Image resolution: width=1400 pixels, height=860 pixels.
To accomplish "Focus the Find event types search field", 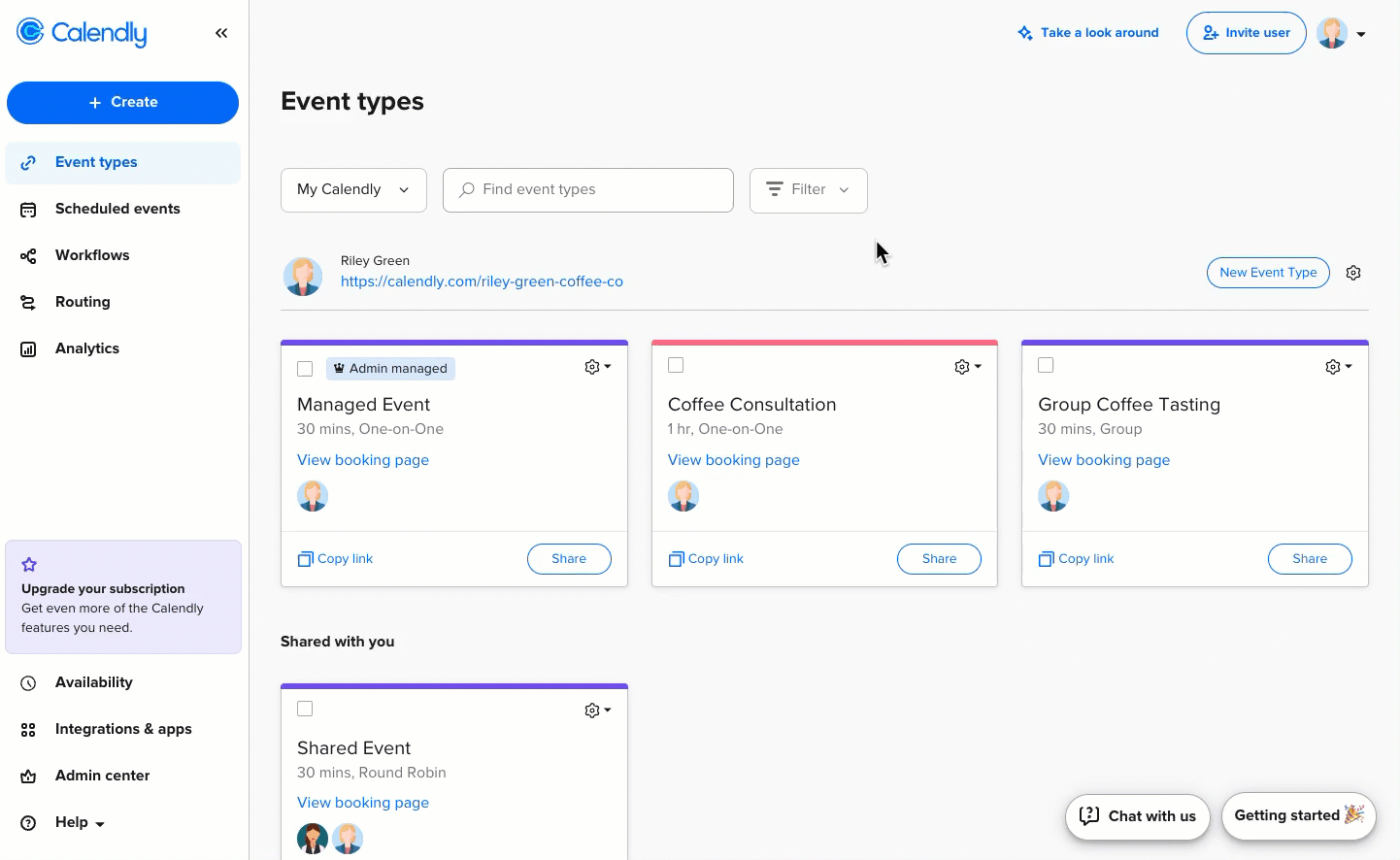I will click(588, 190).
